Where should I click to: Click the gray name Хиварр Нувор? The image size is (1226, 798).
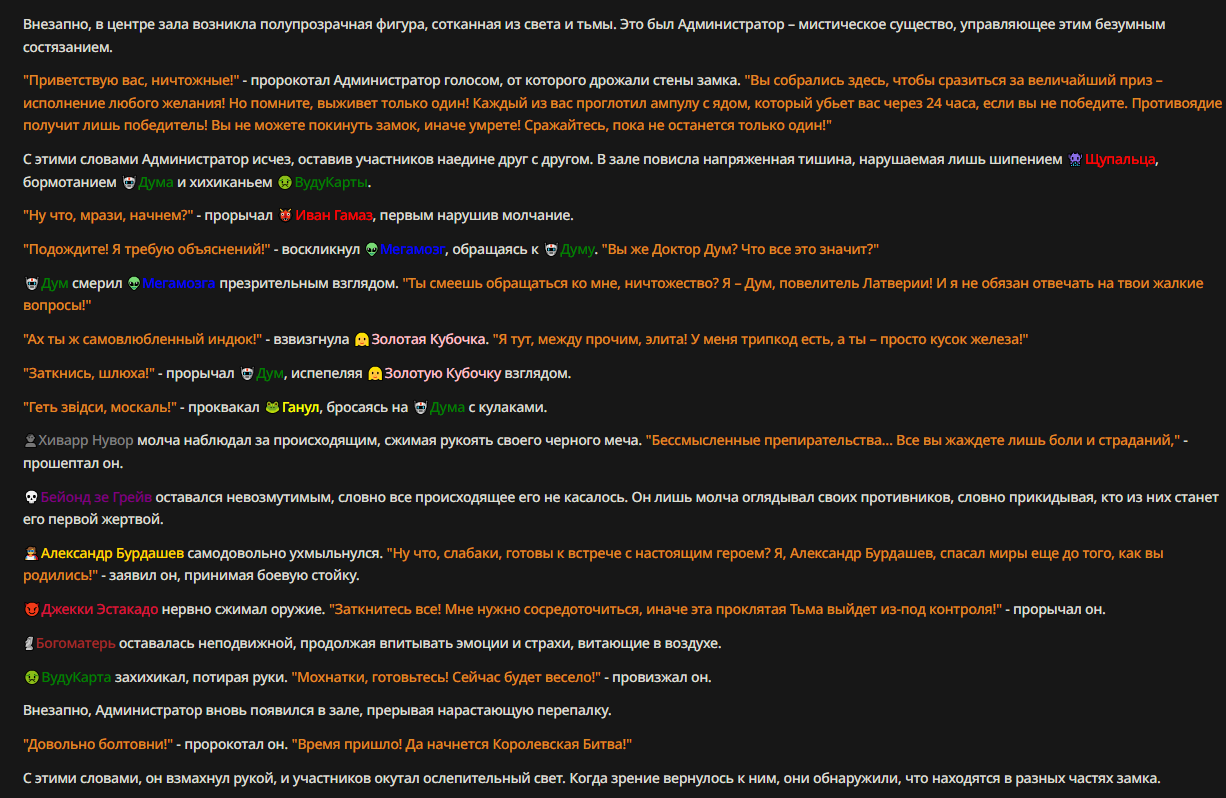click(85, 440)
